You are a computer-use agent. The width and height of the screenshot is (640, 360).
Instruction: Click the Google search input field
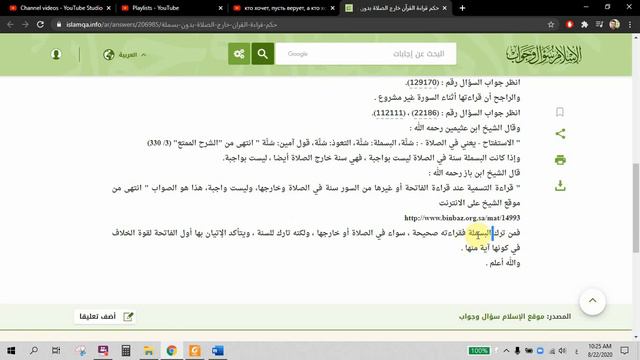pyautogui.click(x=365, y=54)
